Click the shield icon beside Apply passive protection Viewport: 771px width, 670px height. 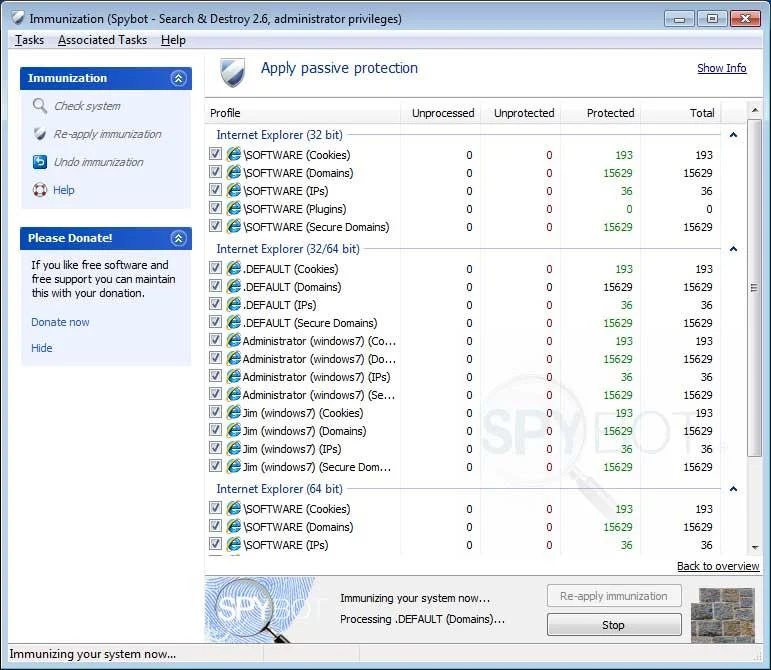pyautogui.click(x=233, y=73)
